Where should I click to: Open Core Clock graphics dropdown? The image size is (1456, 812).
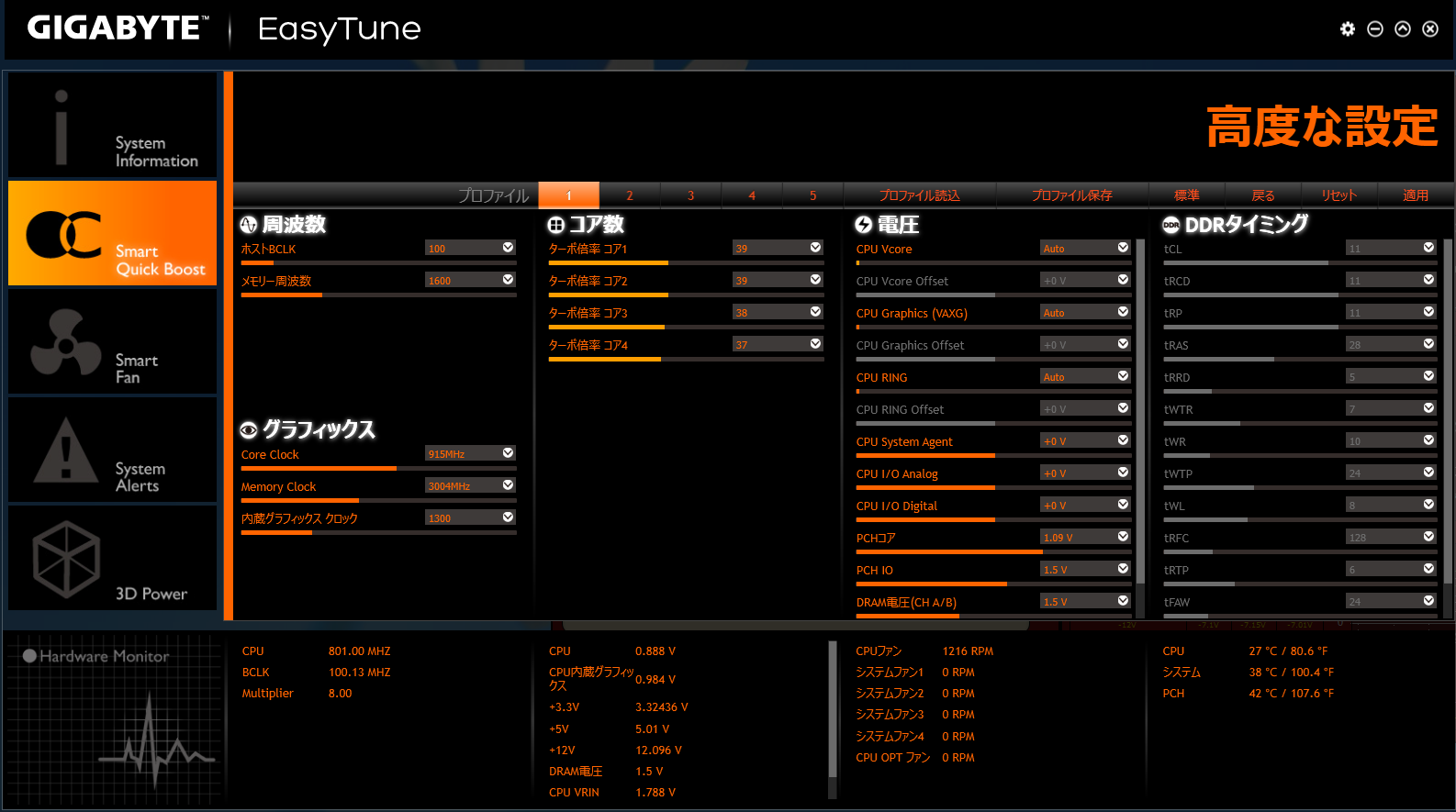click(x=471, y=454)
